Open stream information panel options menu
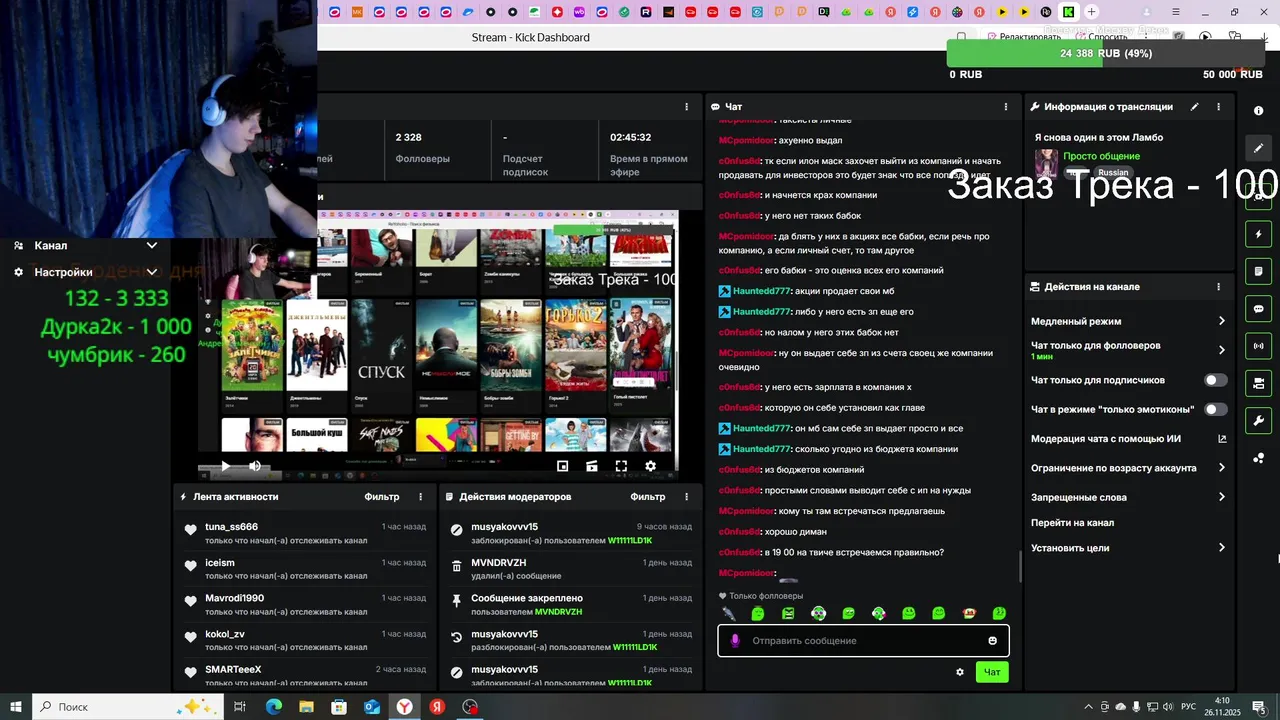The height and width of the screenshot is (720, 1280). [1218, 107]
